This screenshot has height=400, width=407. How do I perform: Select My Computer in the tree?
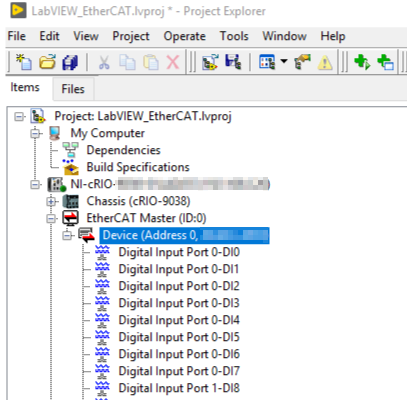point(107,133)
